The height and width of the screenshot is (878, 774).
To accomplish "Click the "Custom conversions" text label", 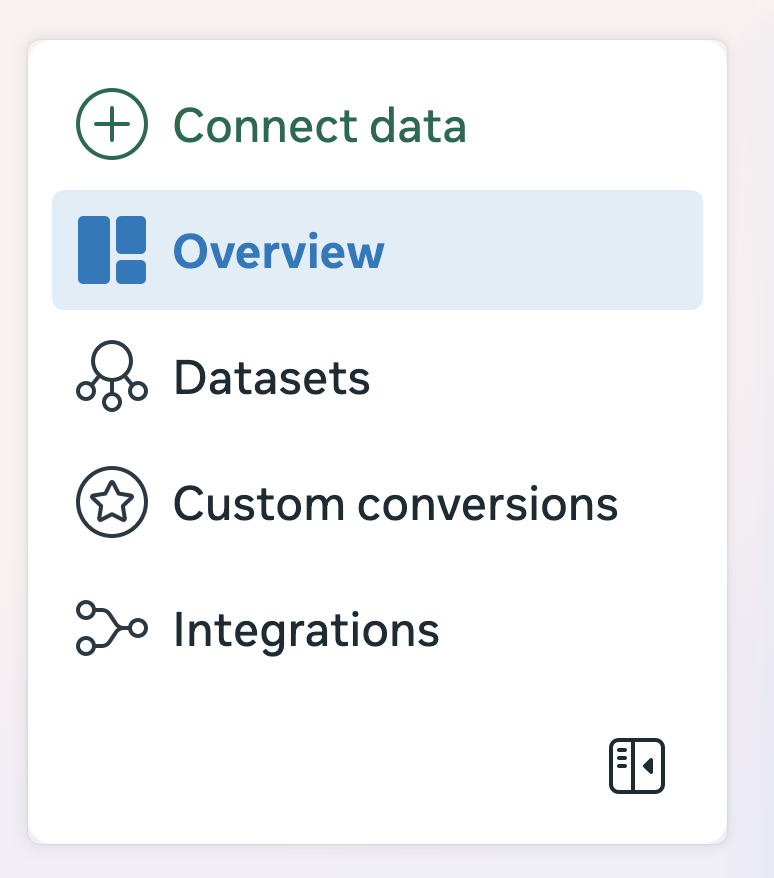I will coord(396,504).
